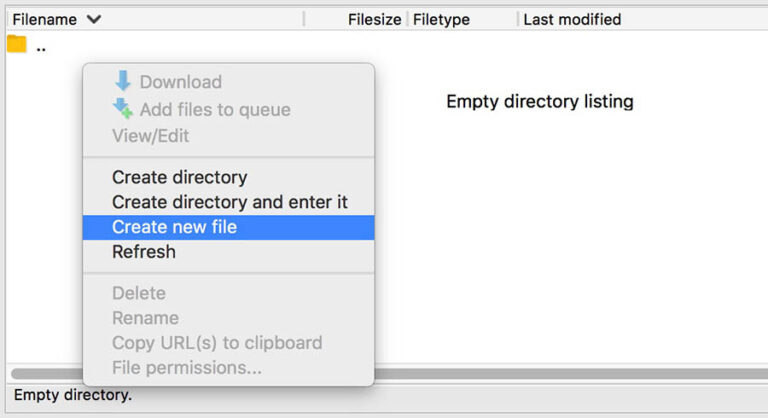Screen dimensions: 768x418
Task: Click the Rename menu entry
Action: (145, 318)
